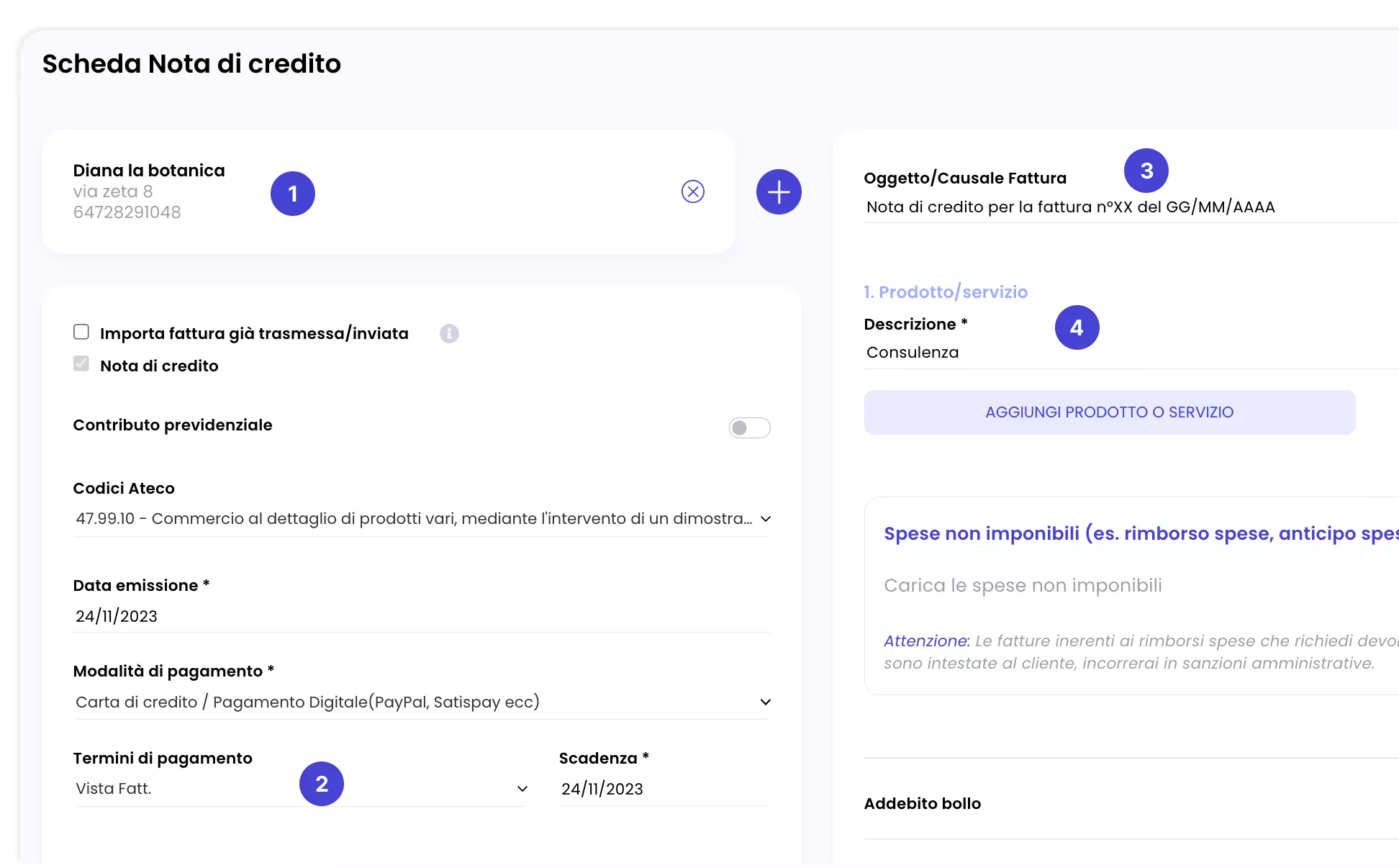Screen dimensions: 1399x868
Task: Open info tooltip beside Importa fattura
Action: 449,333
